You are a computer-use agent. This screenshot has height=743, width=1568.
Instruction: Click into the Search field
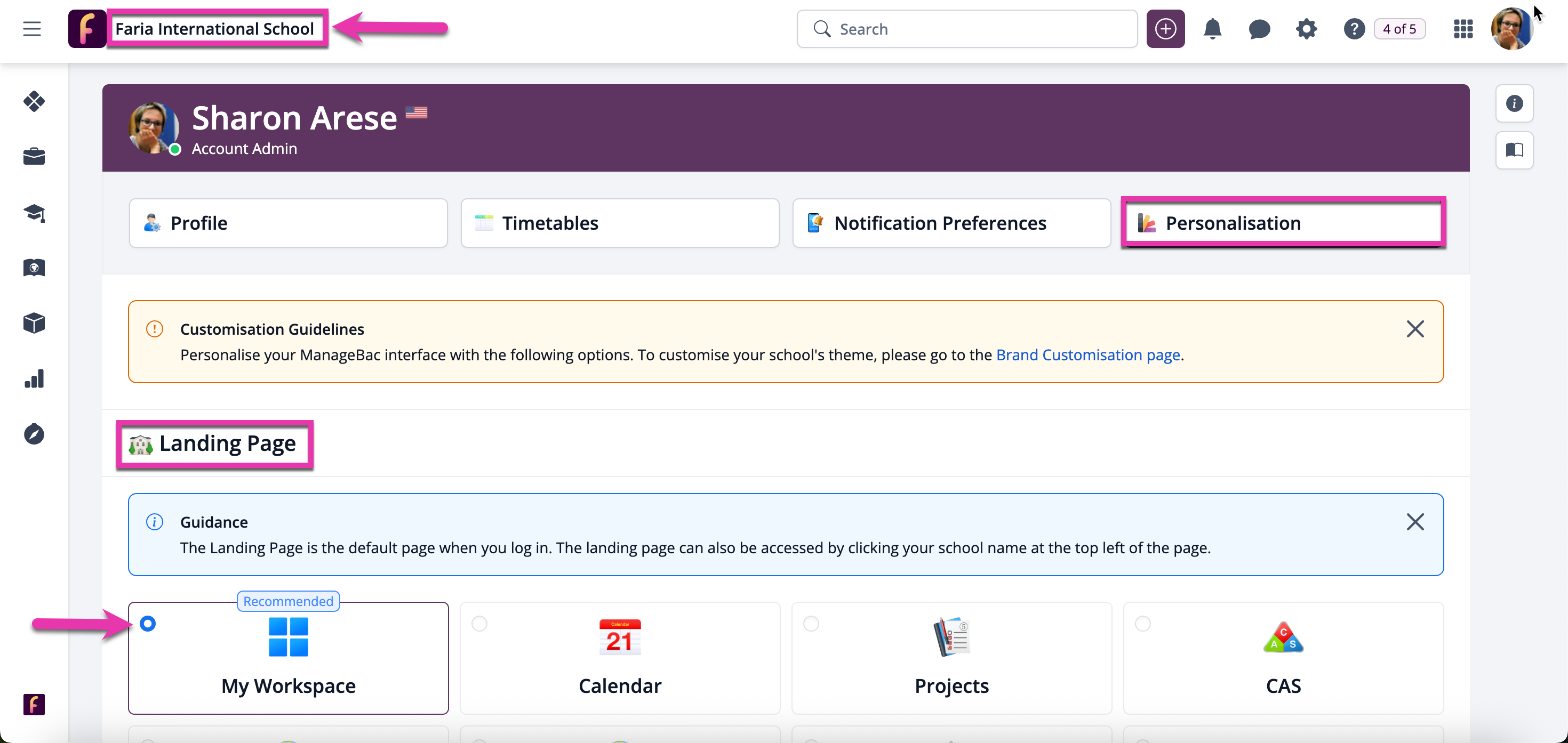966,29
